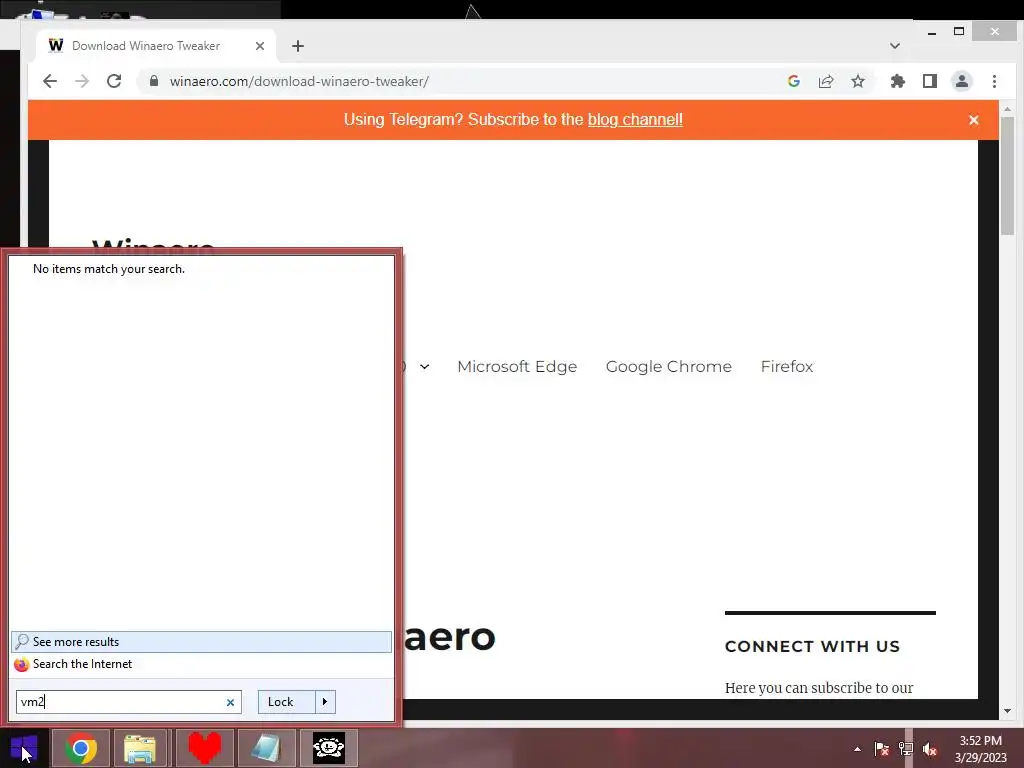Open the tab search chevron
This screenshot has height=768, width=1024.
tap(895, 46)
